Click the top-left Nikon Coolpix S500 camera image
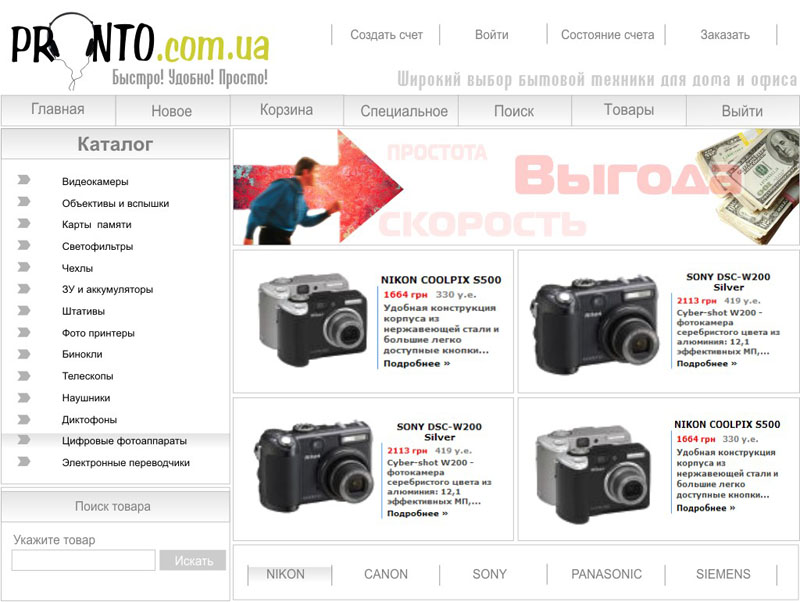Screen dimensions: 800x602 [x=312, y=320]
